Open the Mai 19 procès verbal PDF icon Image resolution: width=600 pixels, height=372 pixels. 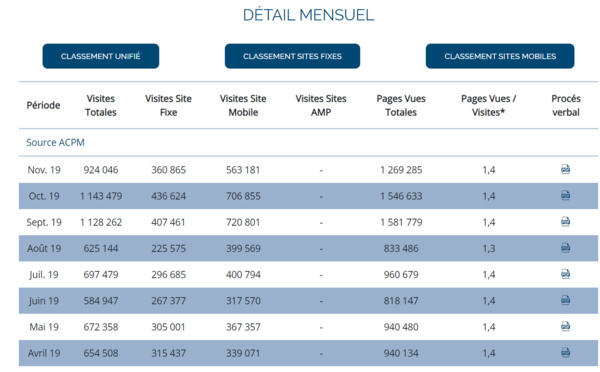click(566, 326)
